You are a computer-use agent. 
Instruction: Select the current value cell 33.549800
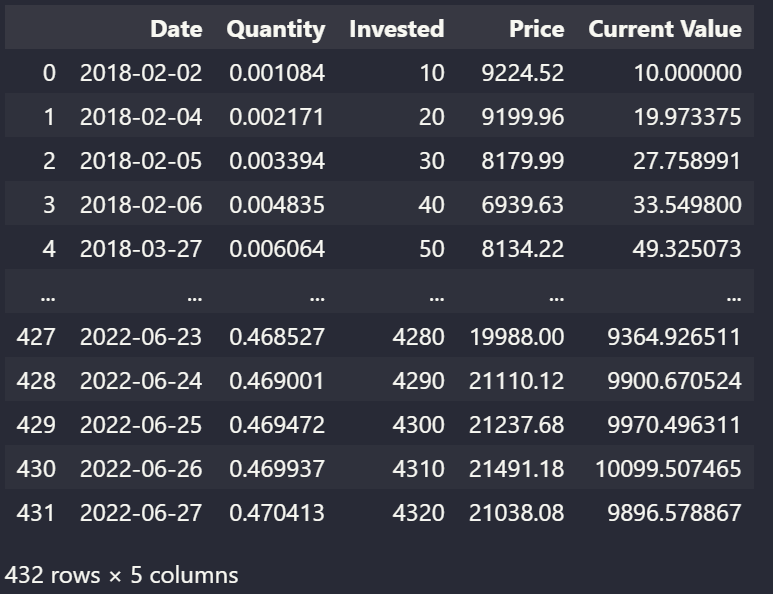(689, 205)
